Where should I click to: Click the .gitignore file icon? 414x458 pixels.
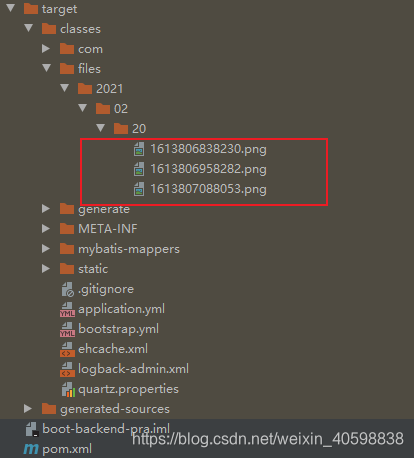68,289
